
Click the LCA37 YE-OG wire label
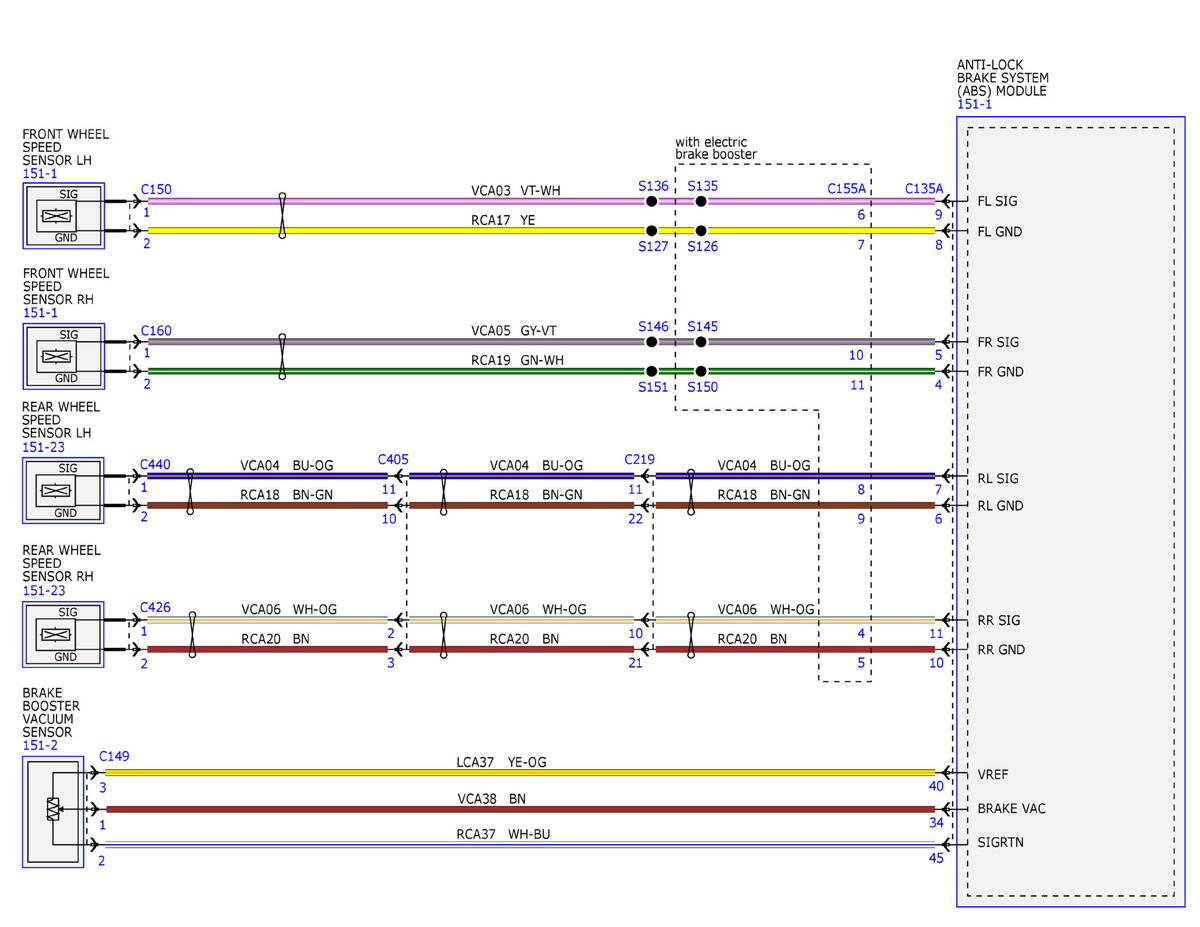[x=500, y=762]
